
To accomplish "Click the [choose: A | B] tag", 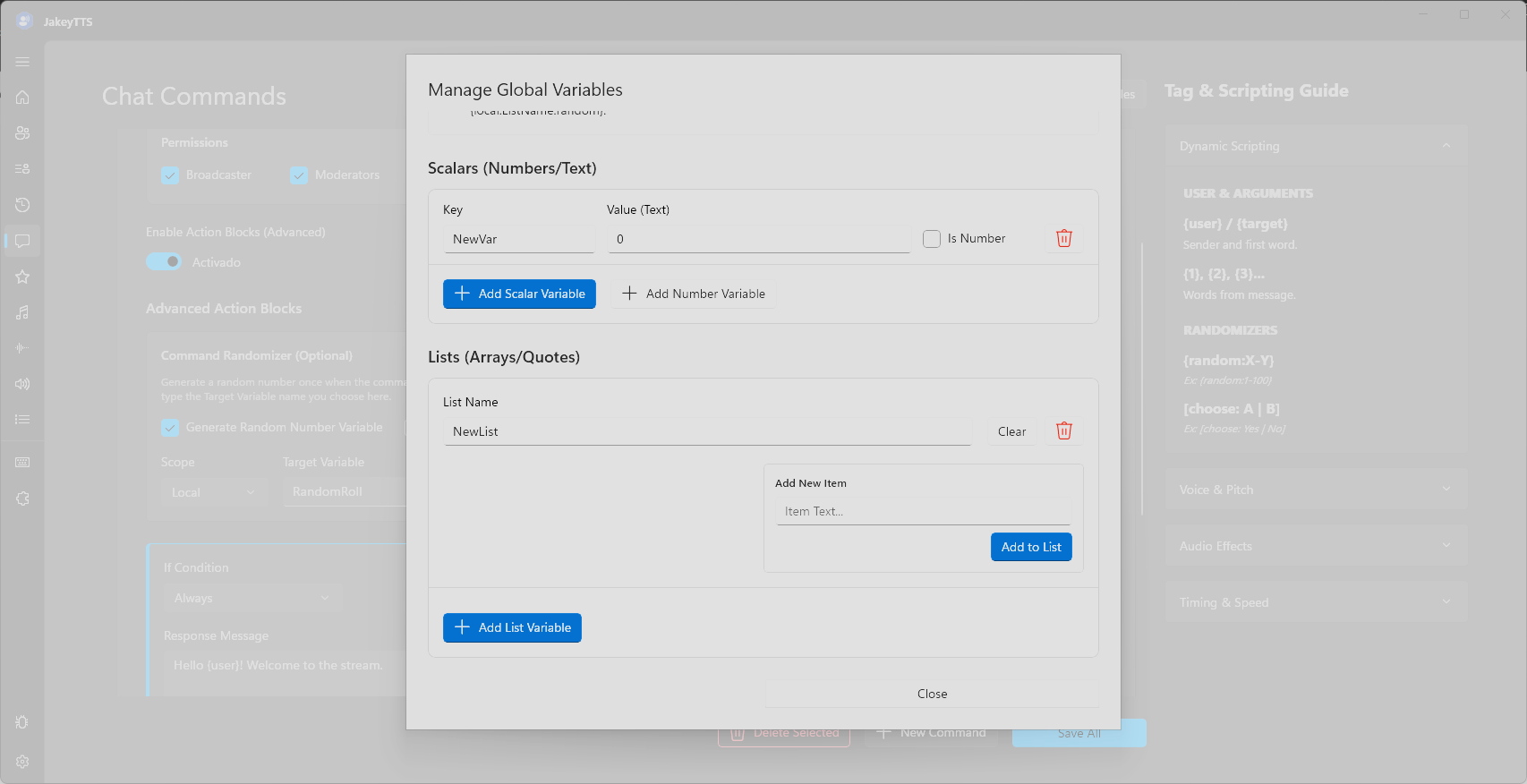I will 1231,408.
